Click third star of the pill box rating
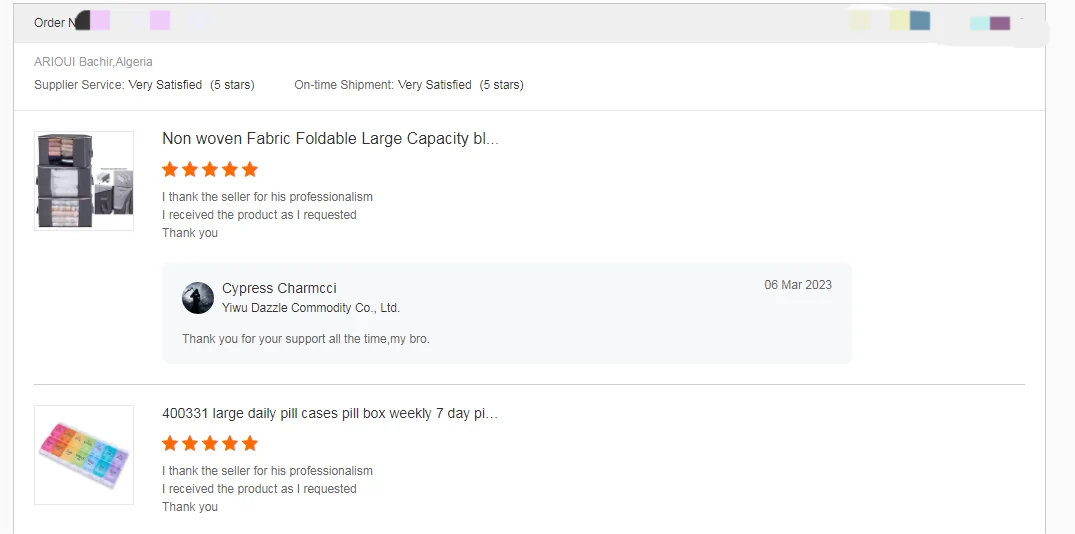The width and height of the screenshot is (1075, 534). 210,443
